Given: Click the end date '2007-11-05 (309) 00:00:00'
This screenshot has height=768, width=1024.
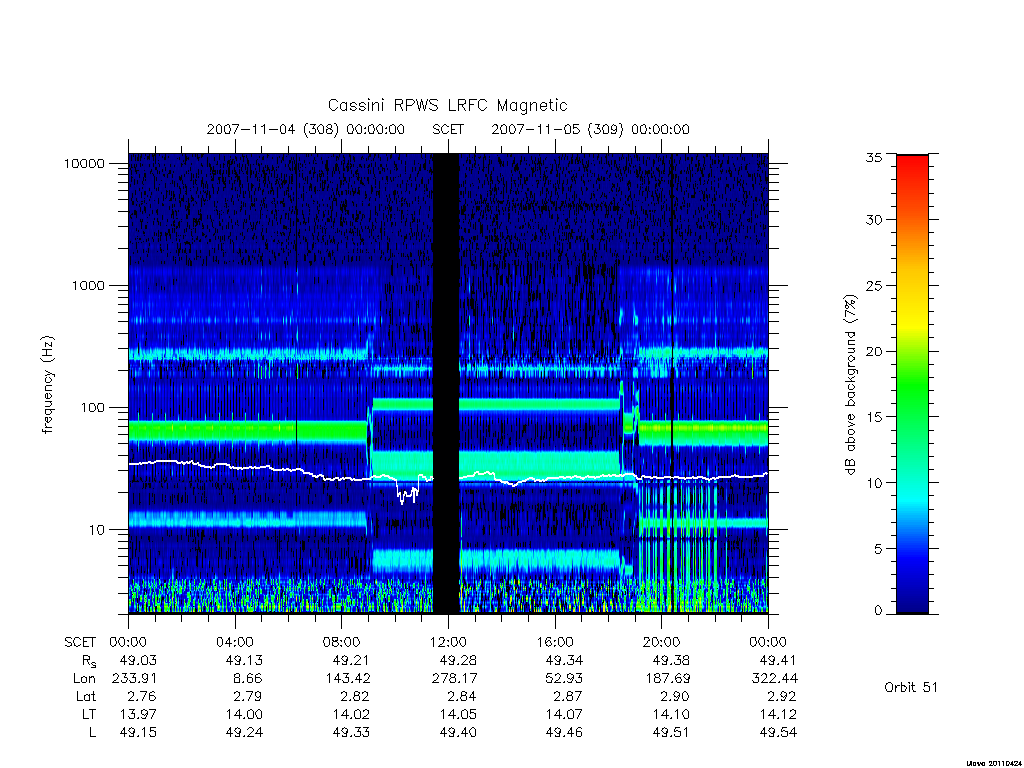Looking at the screenshot, I should (590, 129).
